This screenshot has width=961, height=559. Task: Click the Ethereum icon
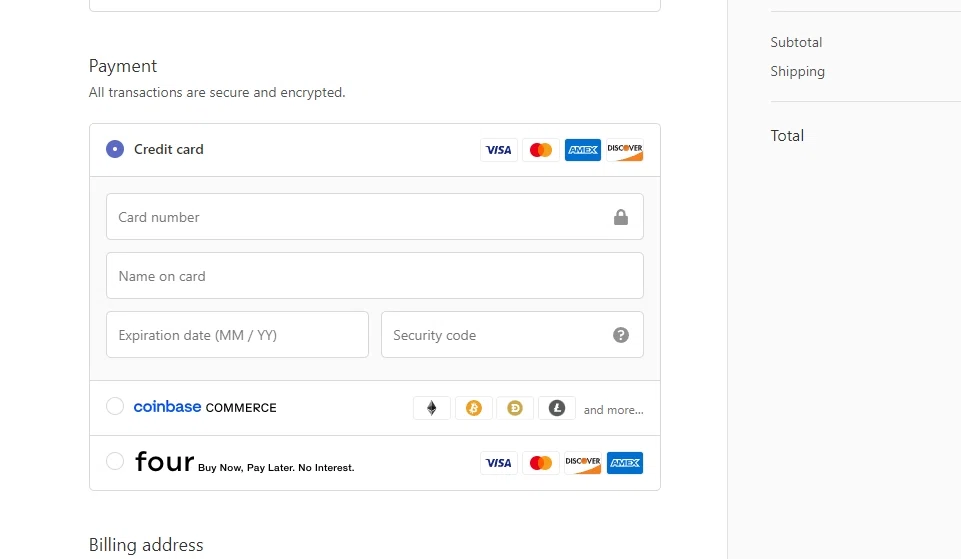432,408
